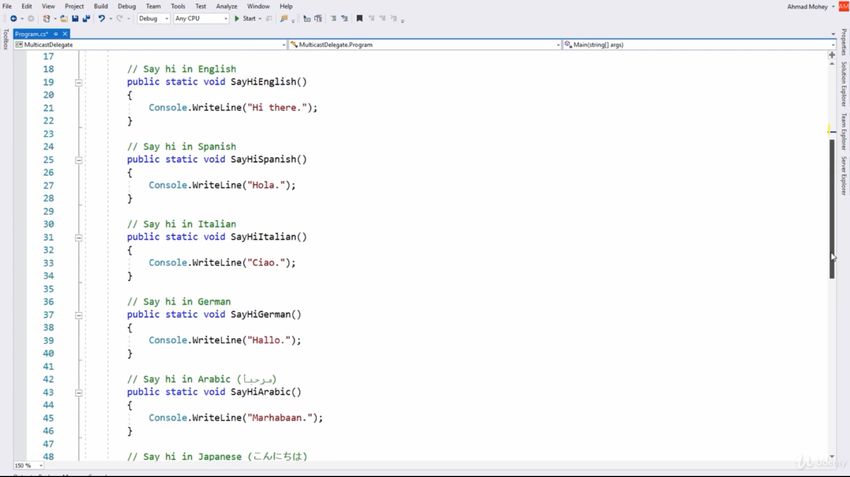This screenshot has width=850, height=477.
Task: Open the 150 % zoom level dropdown
Action: [x=28, y=465]
